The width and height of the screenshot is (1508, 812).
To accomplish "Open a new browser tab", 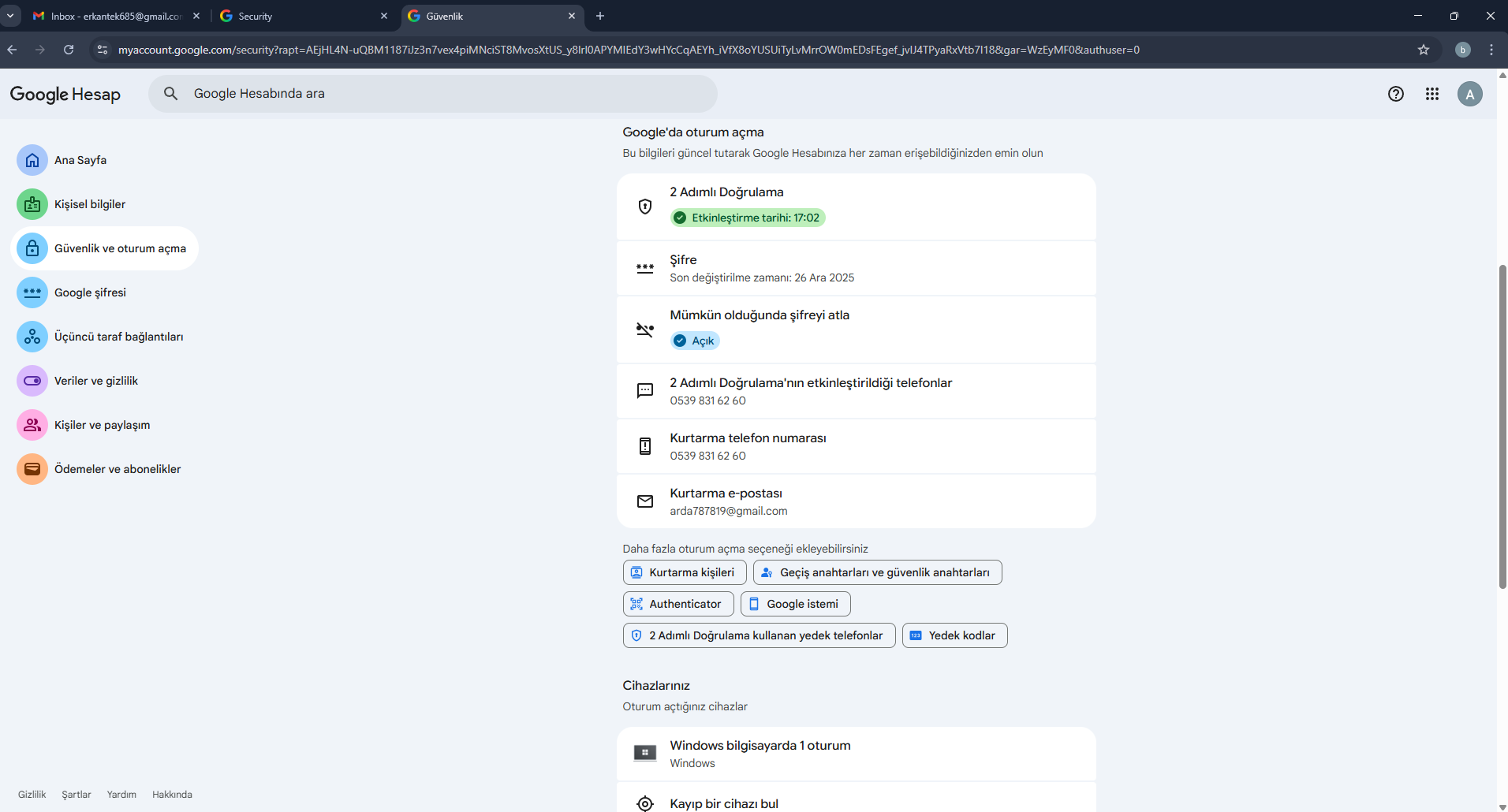I will pyautogui.click(x=600, y=16).
